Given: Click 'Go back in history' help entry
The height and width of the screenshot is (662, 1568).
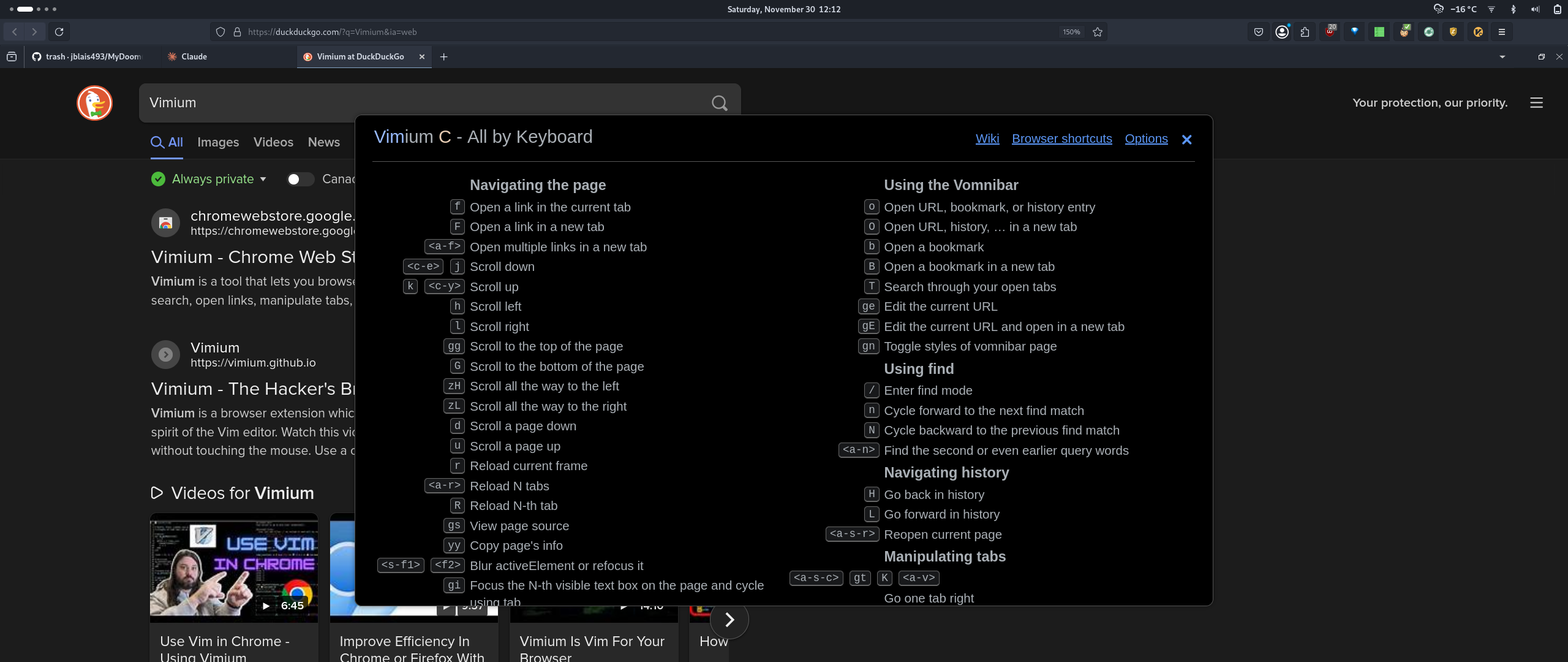Looking at the screenshot, I should point(934,495).
